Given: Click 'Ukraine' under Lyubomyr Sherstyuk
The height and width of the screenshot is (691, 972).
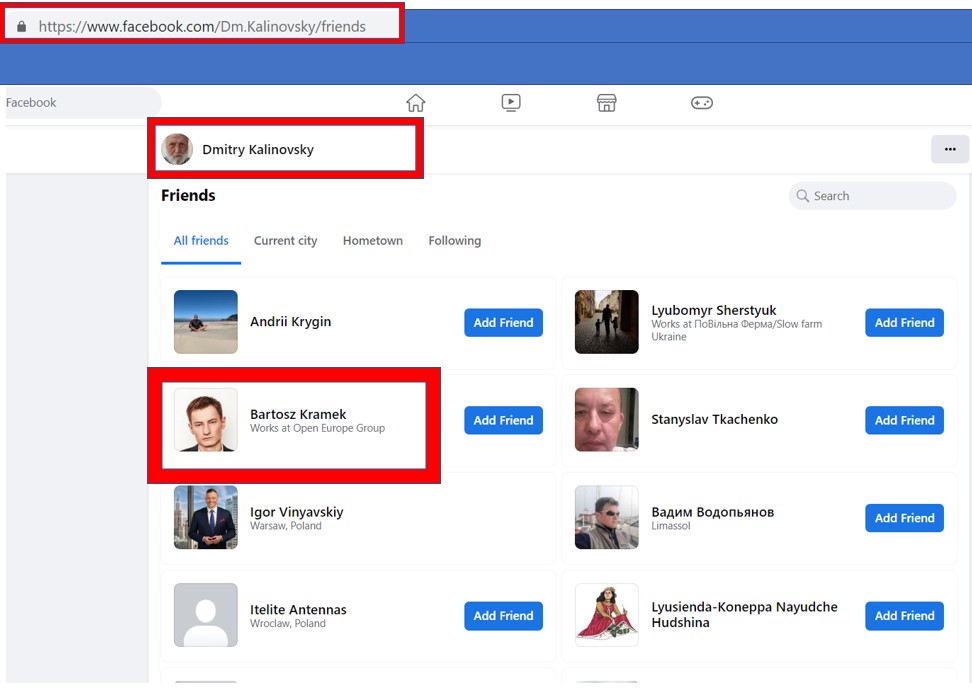Looking at the screenshot, I should click(x=668, y=337).
